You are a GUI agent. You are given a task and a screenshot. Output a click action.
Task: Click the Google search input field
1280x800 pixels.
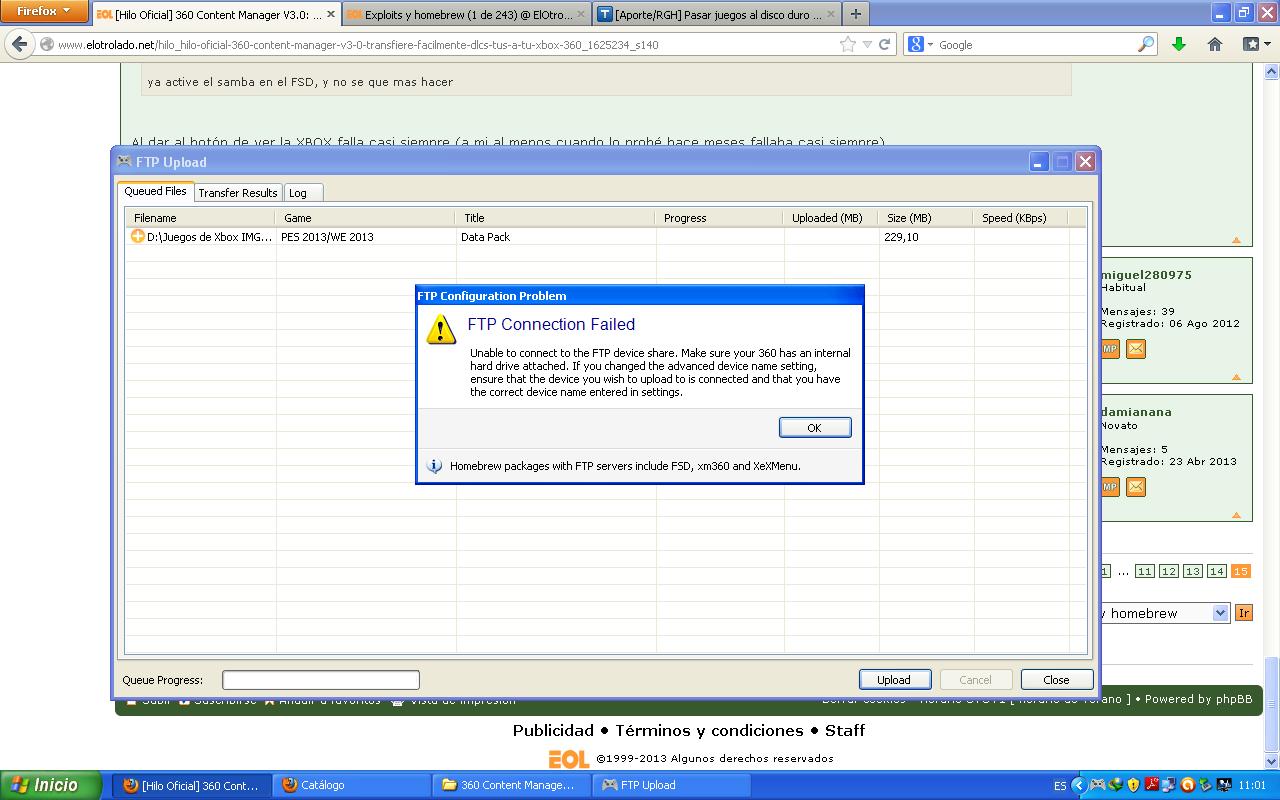coord(1035,45)
